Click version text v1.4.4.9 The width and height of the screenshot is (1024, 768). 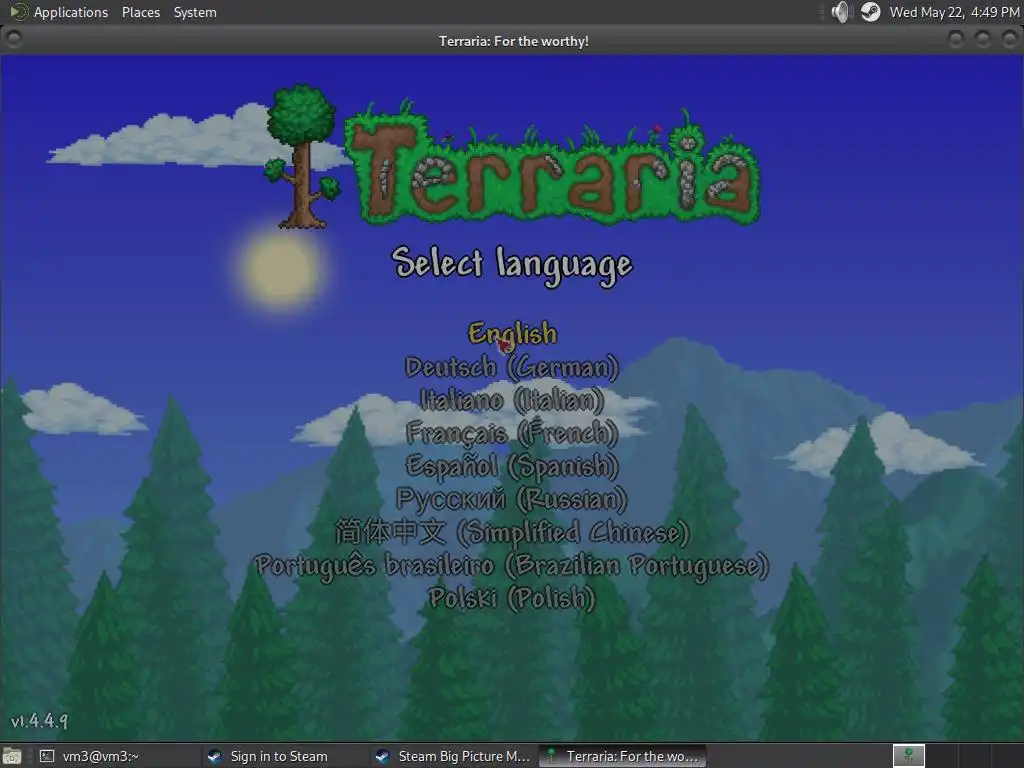[x=39, y=721]
